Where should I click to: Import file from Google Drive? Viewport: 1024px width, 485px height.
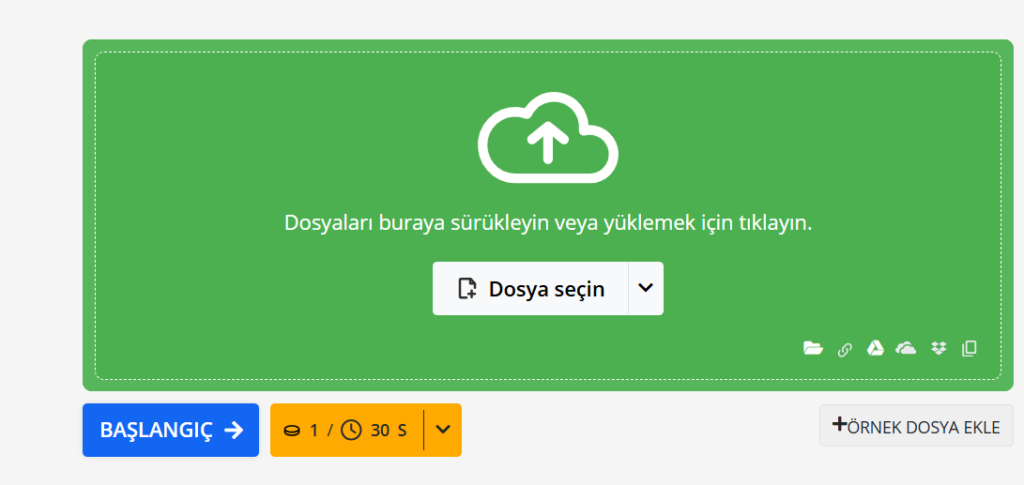pos(875,348)
